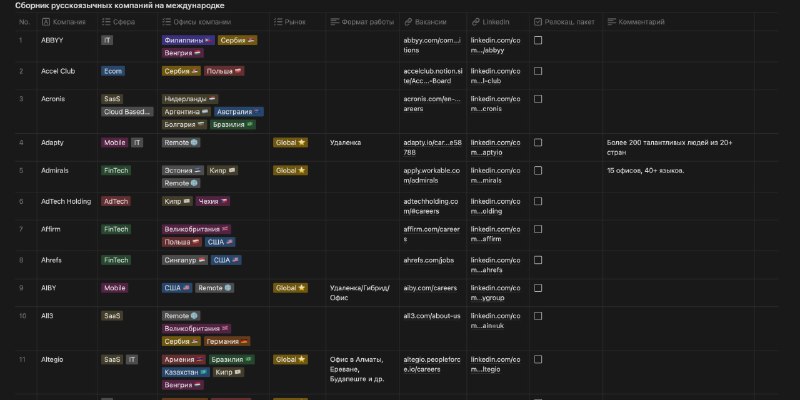
Task: Click the link icon beside the LinkedIn header
Action: point(475,21)
